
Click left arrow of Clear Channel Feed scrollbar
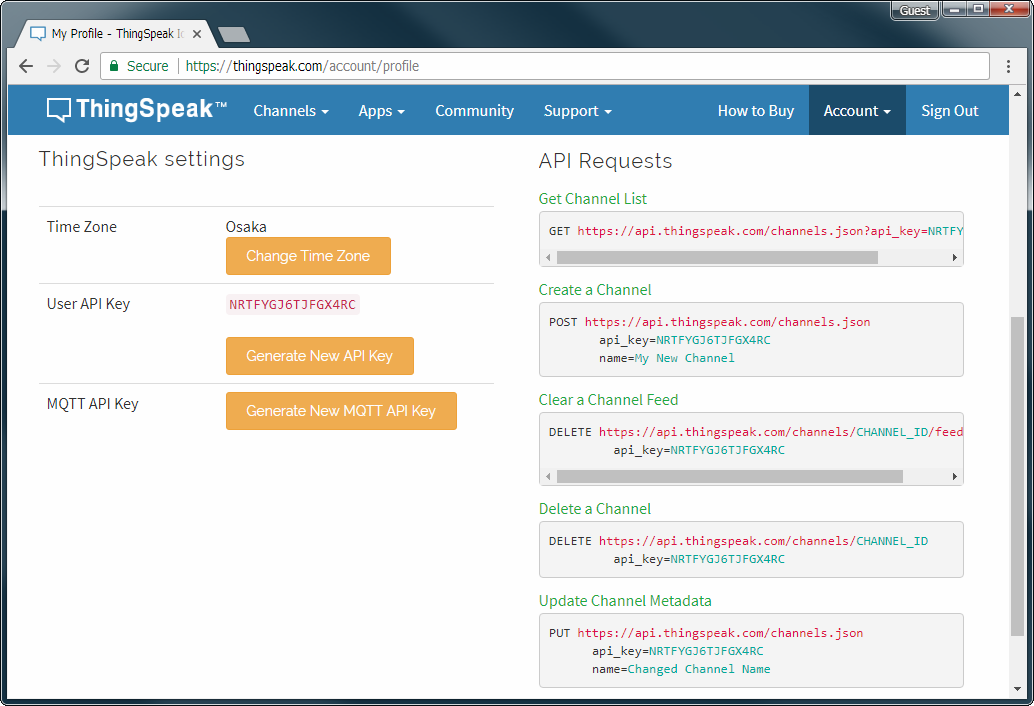[x=549, y=477]
